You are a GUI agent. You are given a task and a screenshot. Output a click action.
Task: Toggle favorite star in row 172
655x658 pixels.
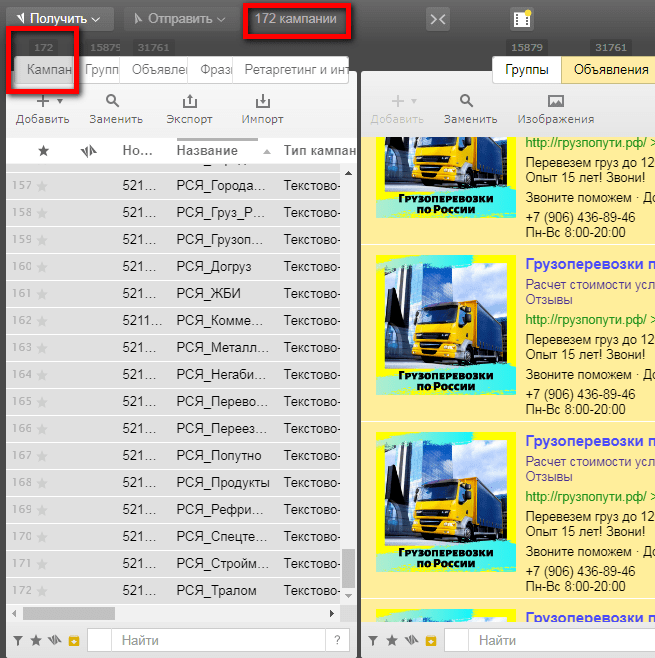click(x=42, y=590)
